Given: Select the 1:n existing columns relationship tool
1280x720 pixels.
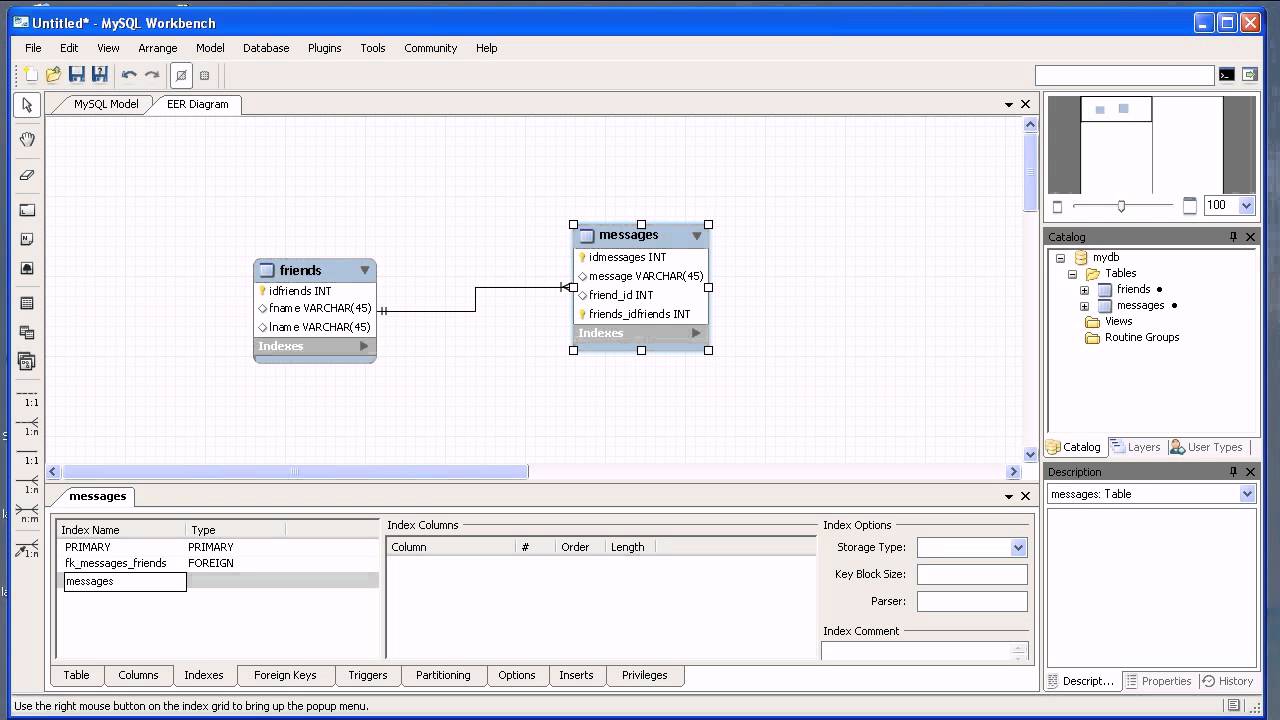Looking at the screenshot, I should tap(27, 549).
